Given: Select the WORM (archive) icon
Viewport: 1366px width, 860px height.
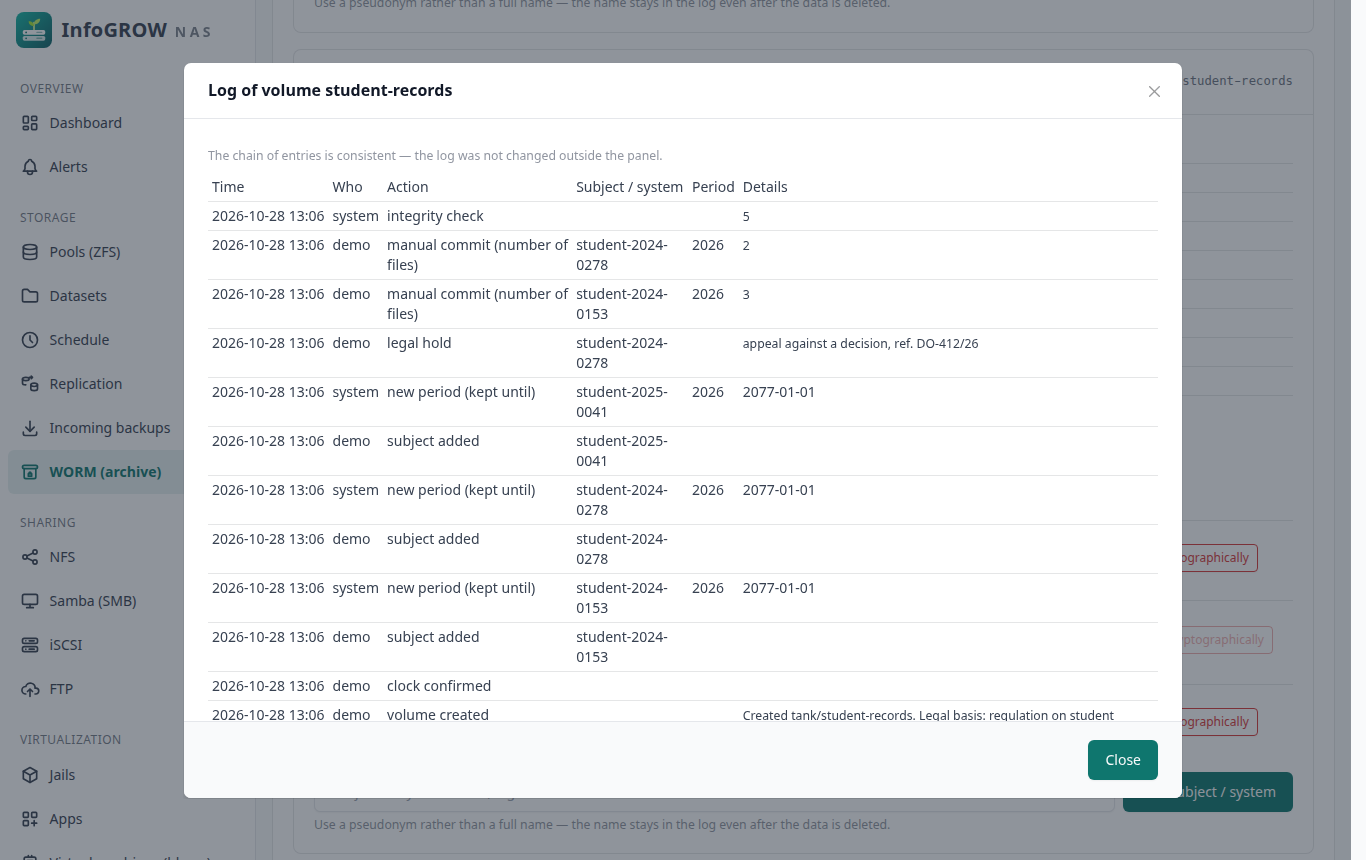Looking at the screenshot, I should click(30, 472).
